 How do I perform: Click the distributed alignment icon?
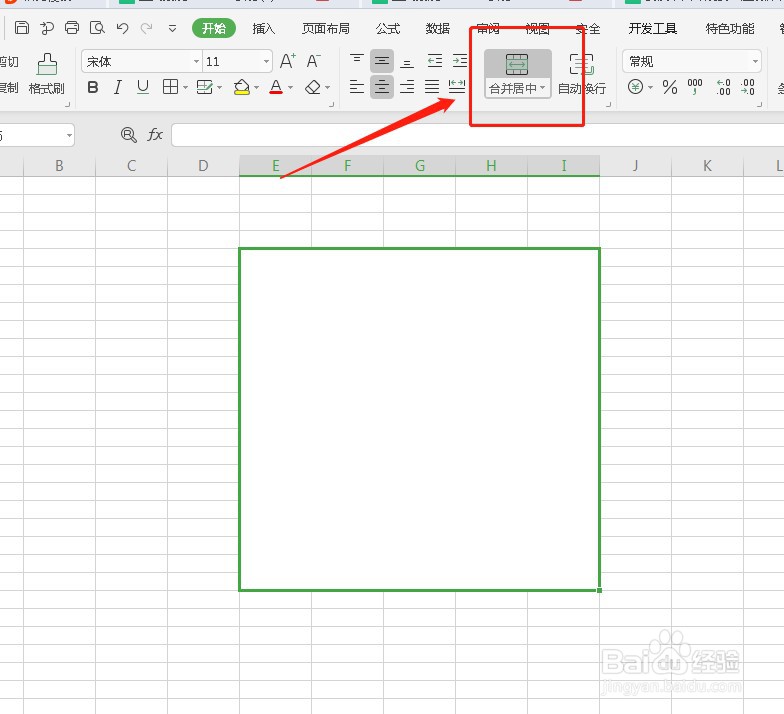(x=457, y=86)
